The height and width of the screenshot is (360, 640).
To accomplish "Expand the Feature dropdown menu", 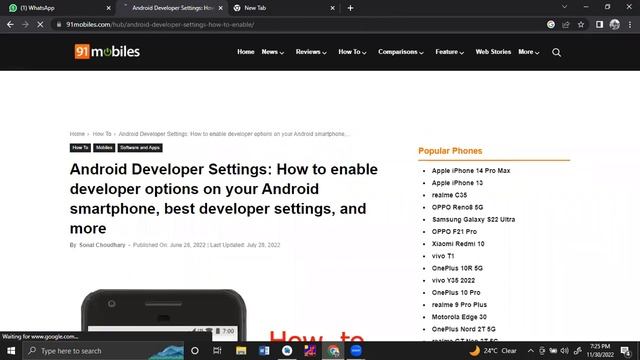I will 449,52.
